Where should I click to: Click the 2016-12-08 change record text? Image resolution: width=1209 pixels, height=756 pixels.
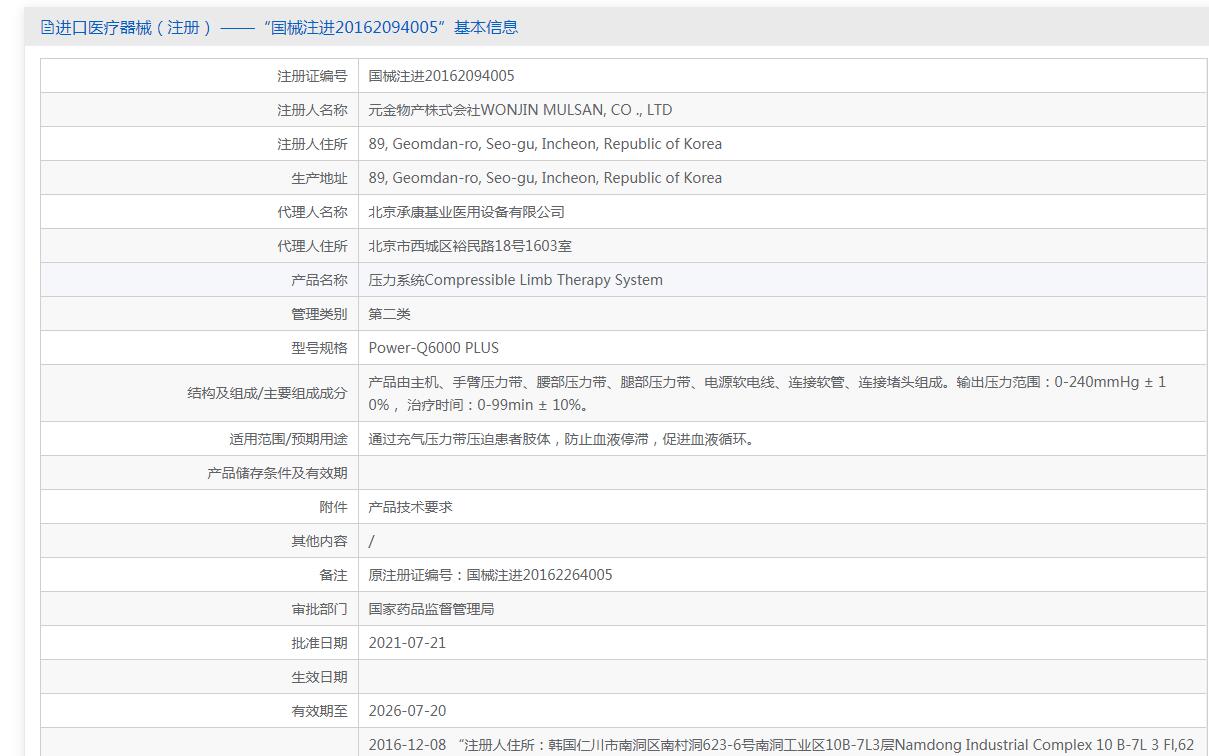[x=780, y=744]
